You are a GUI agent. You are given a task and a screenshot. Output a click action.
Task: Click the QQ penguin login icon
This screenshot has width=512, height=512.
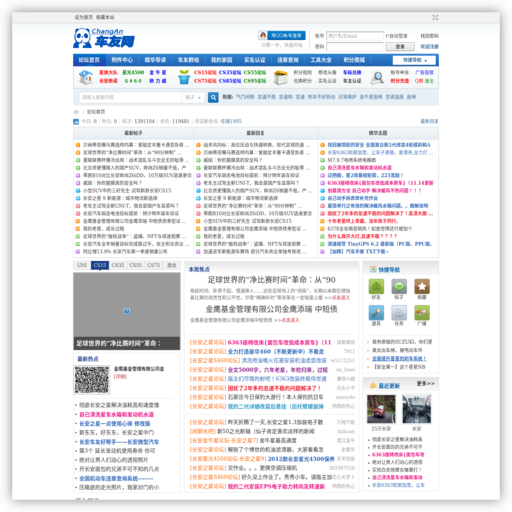263,35
